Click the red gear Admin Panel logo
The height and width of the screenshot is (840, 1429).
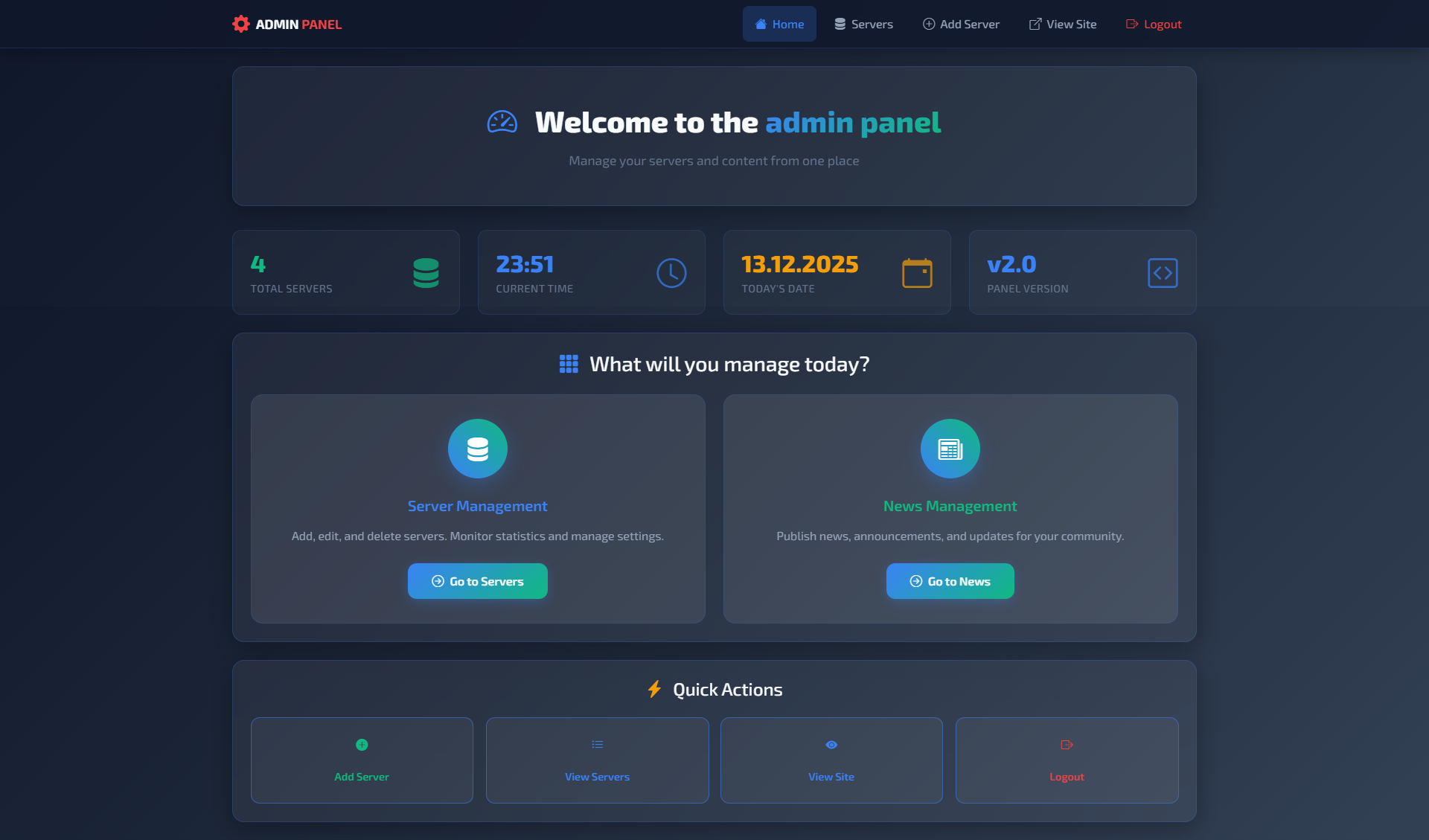point(240,24)
